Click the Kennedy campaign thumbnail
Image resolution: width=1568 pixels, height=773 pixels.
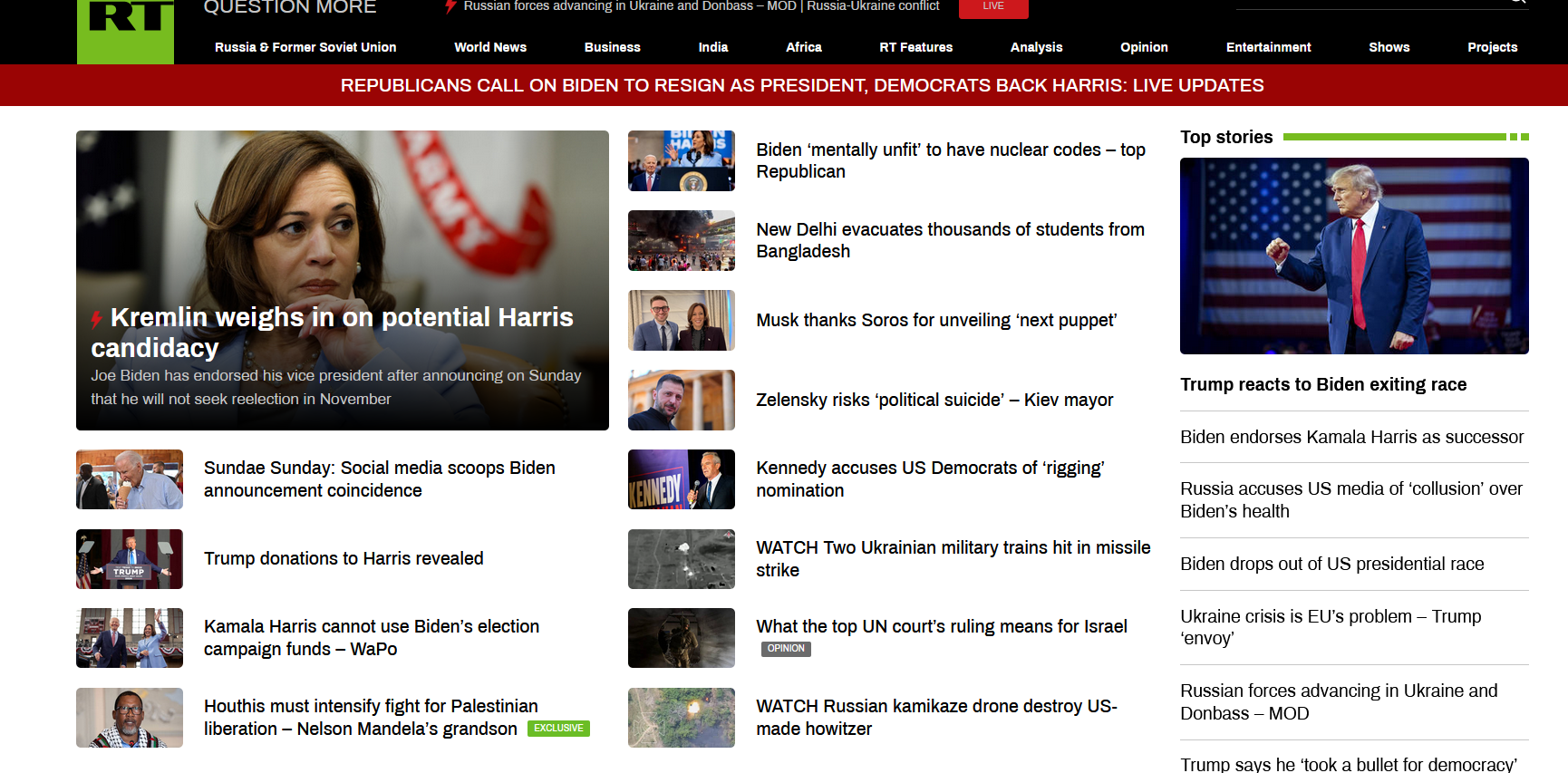click(682, 479)
